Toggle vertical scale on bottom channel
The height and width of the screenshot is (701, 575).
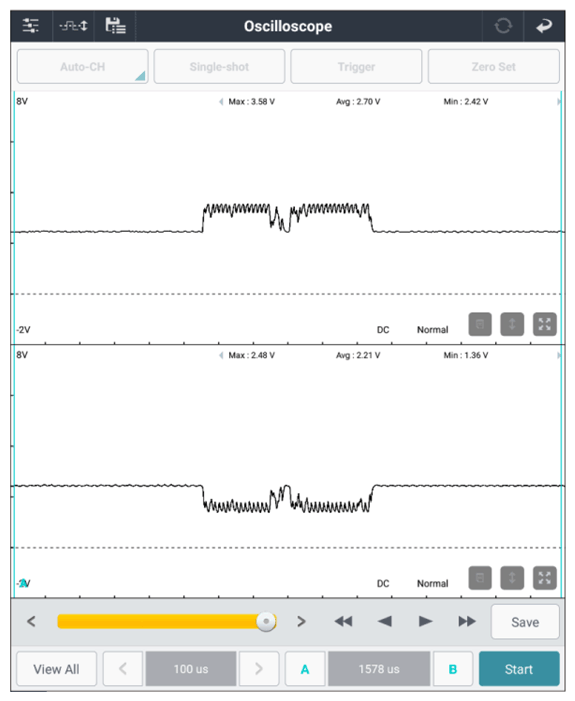[x=512, y=578]
